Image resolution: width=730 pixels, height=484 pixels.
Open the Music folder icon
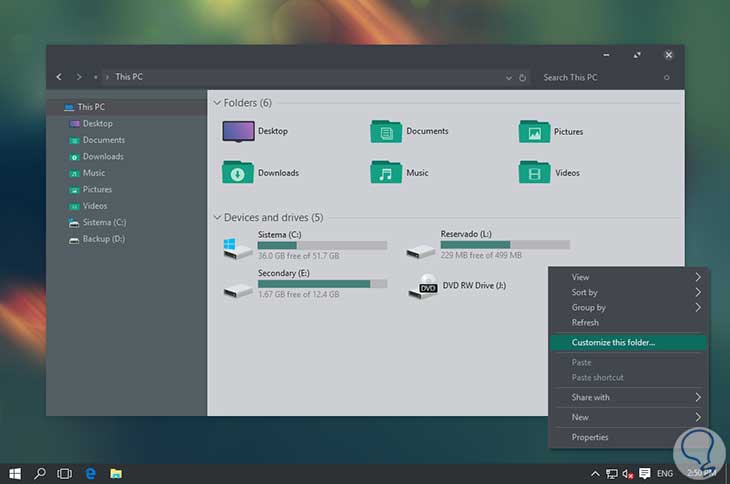(x=386, y=172)
